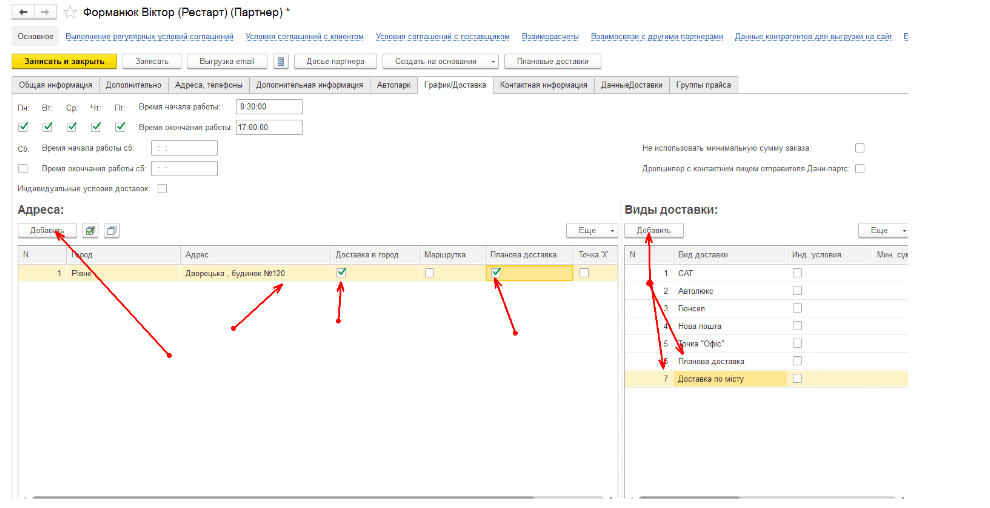Open the Контактная информация tab
Image resolution: width=990 pixels, height=508 pixels.
[x=543, y=86]
